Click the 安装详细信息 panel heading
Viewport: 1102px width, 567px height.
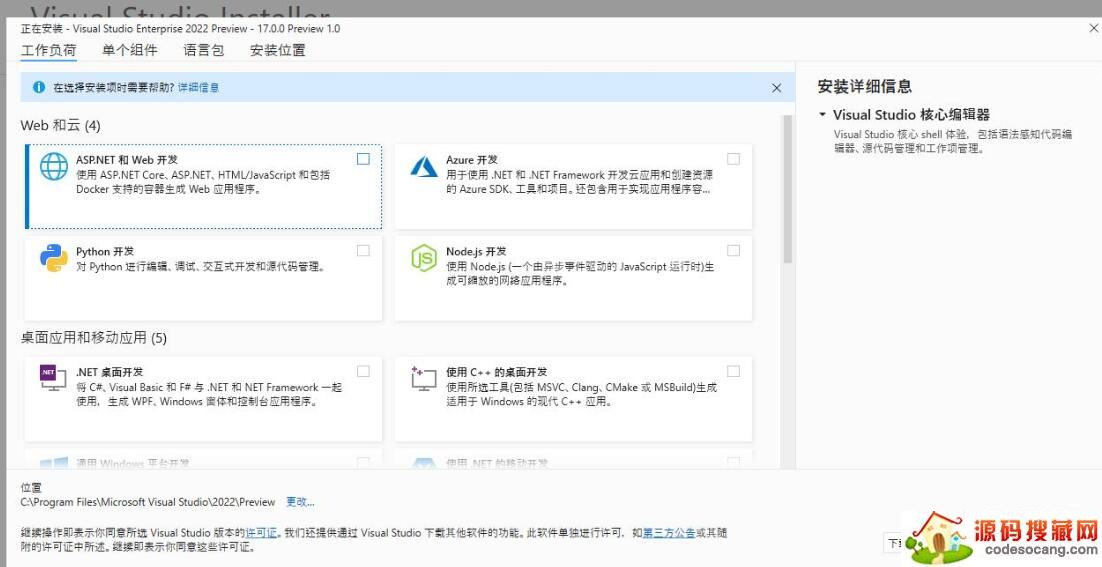point(864,86)
